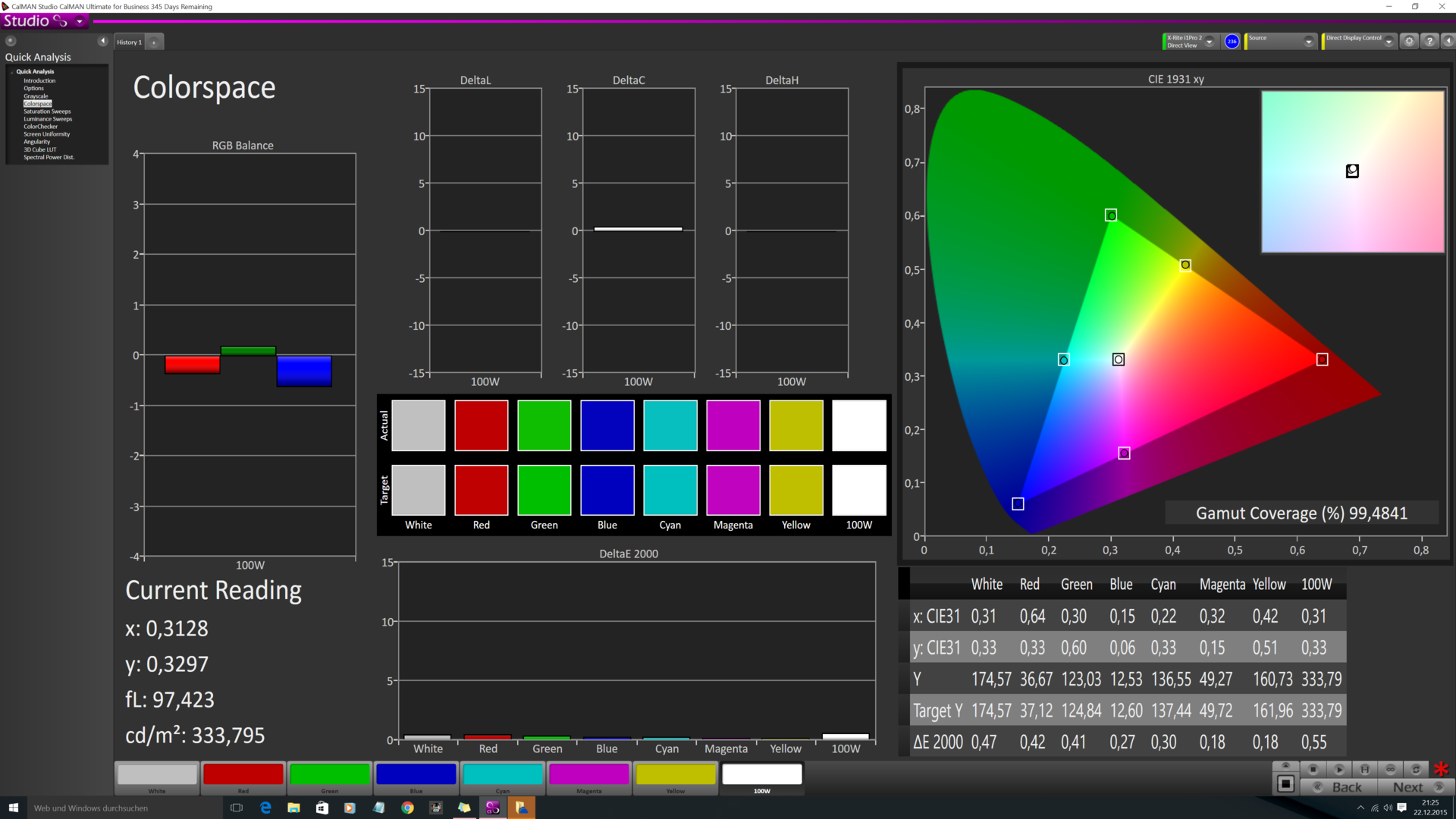
Task: Click the single-read bracket icon
Action: (1364, 769)
